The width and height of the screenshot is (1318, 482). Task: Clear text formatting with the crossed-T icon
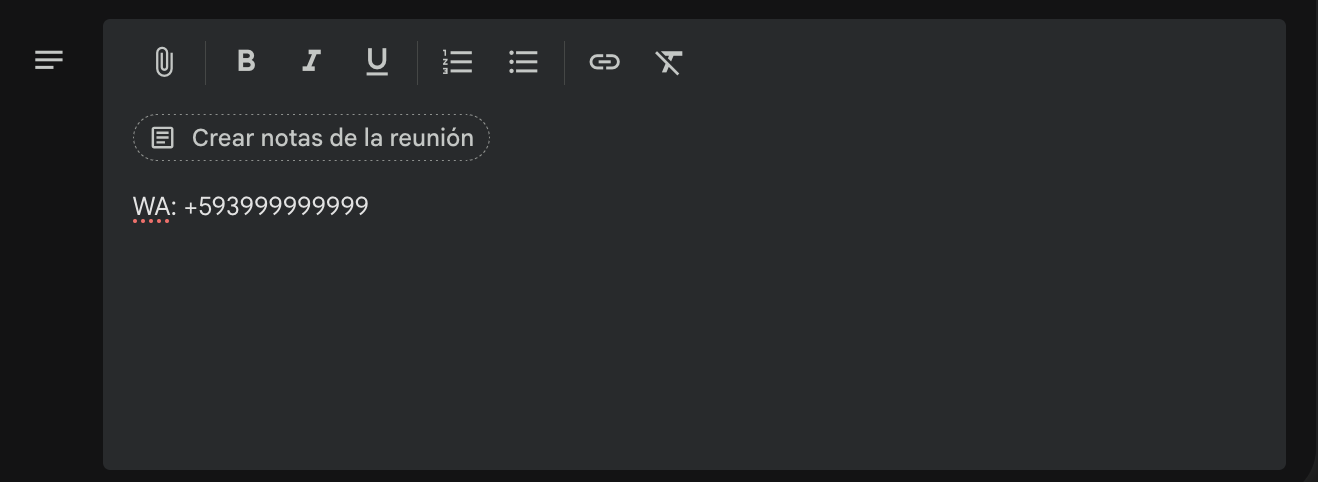click(669, 62)
